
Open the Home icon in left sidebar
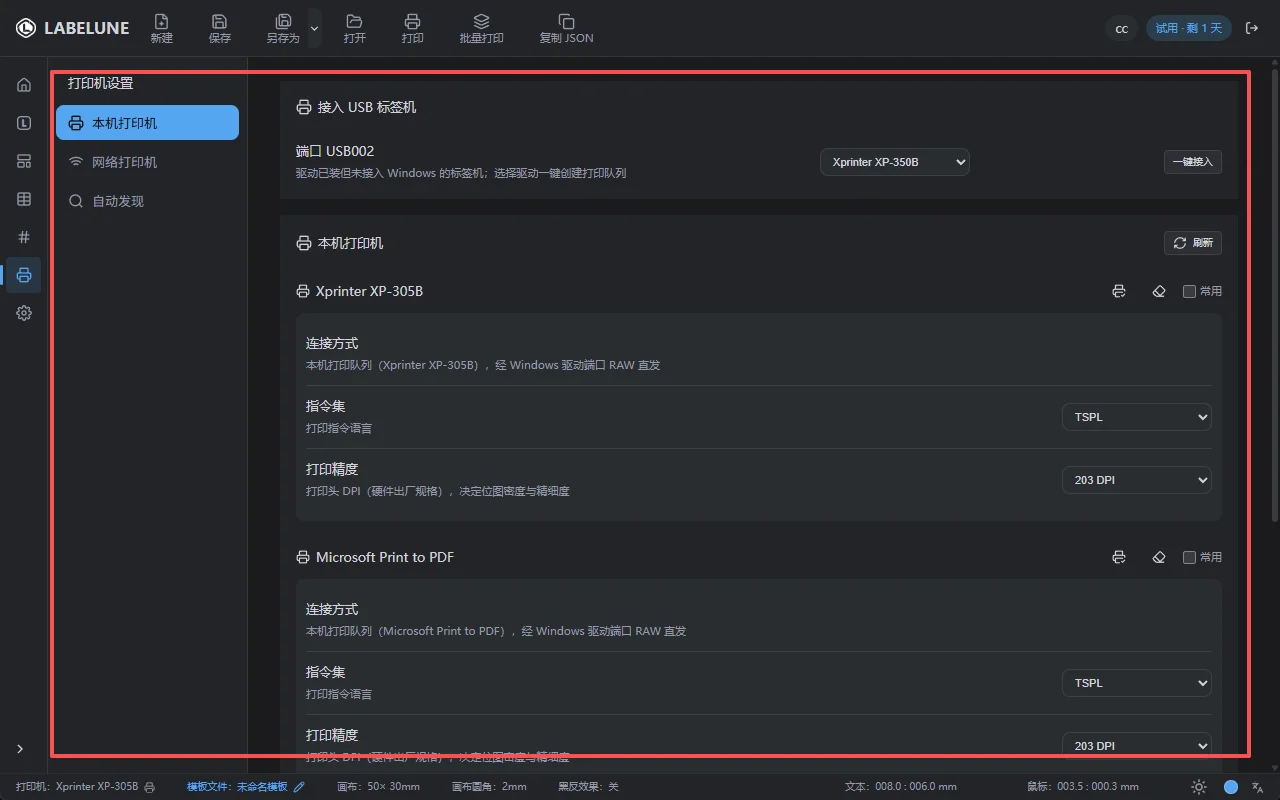(x=24, y=85)
